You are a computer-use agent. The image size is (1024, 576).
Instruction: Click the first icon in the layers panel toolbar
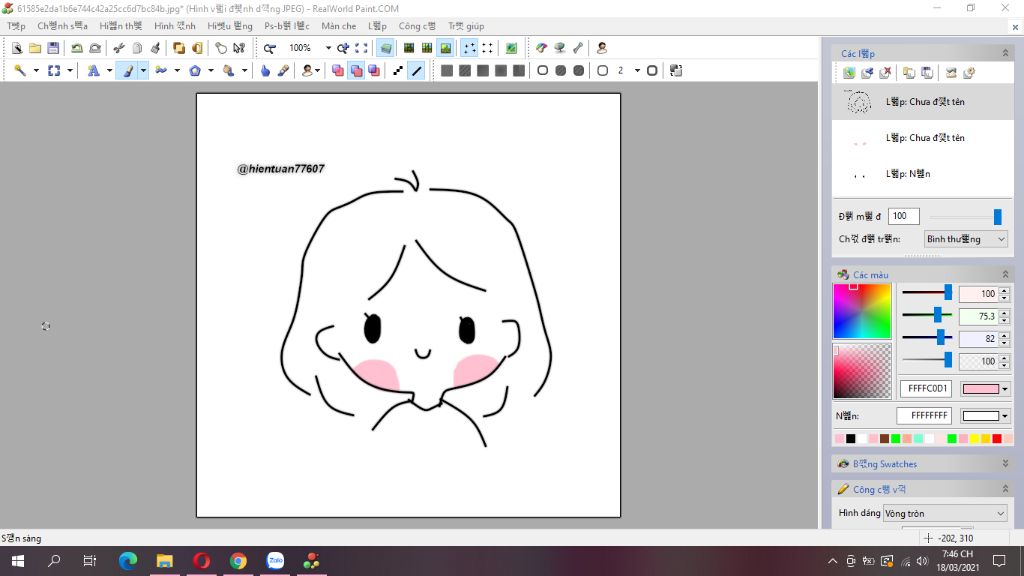pos(849,73)
